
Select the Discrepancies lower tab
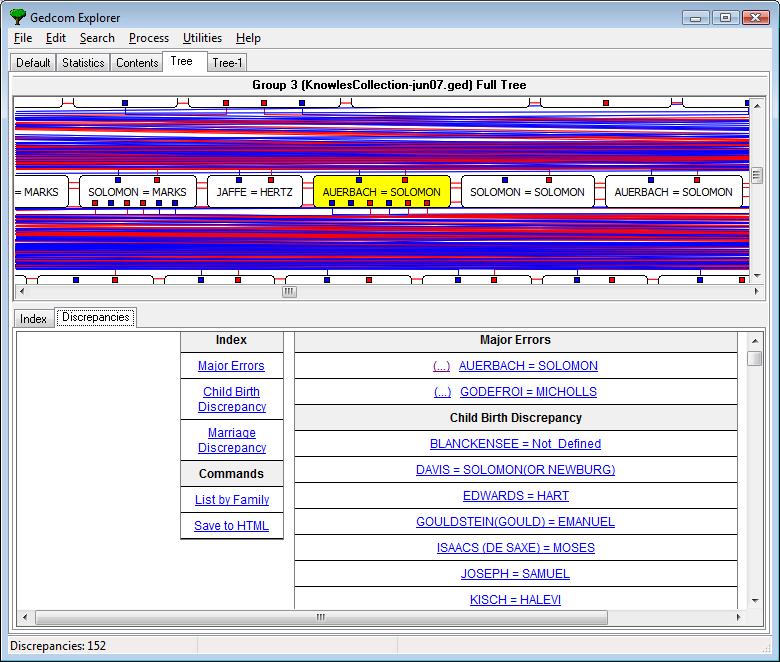tap(96, 317)
